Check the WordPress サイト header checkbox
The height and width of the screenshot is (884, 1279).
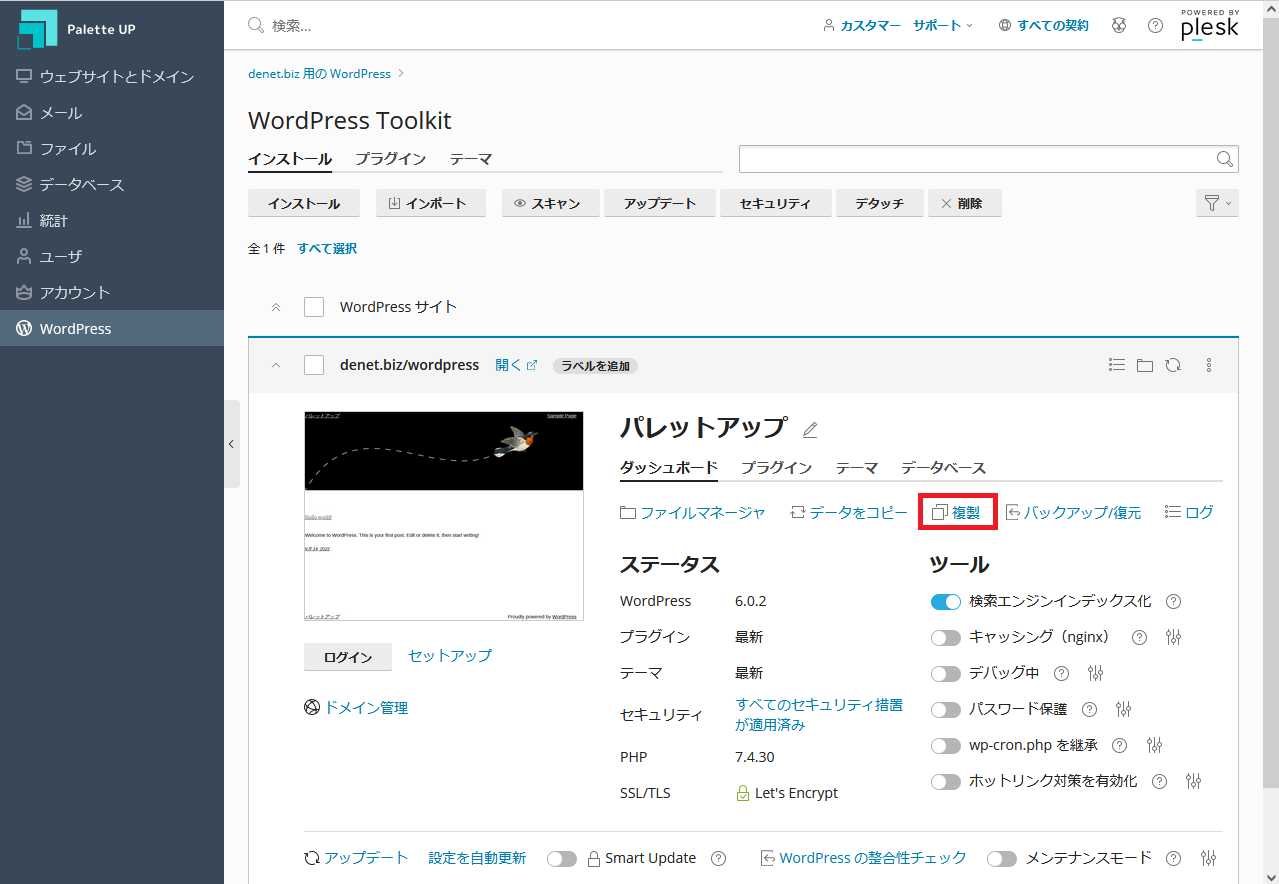pos(314,307)
